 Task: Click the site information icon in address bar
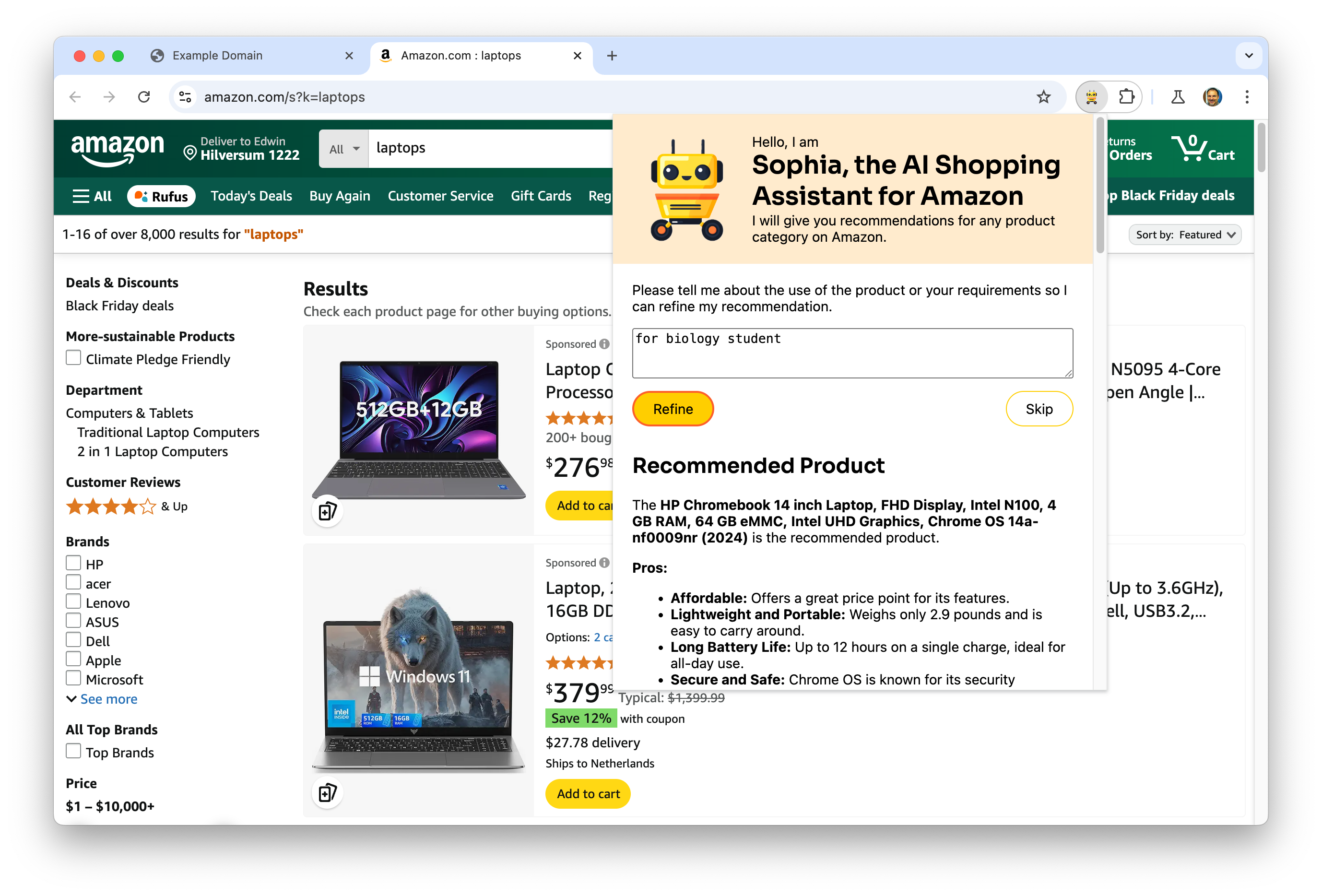[x=186, y=97]
